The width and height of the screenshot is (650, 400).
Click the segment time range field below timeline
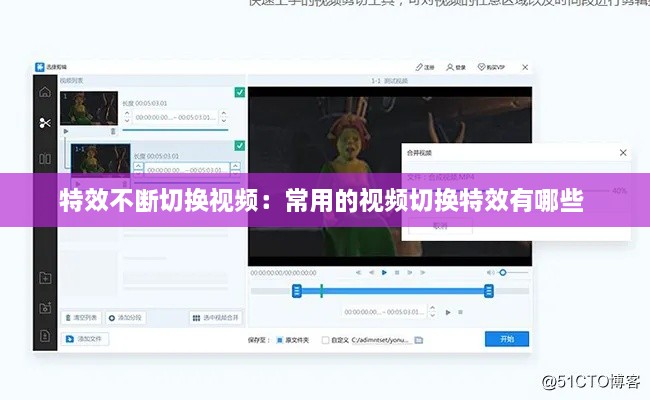[x=384, y=312]
